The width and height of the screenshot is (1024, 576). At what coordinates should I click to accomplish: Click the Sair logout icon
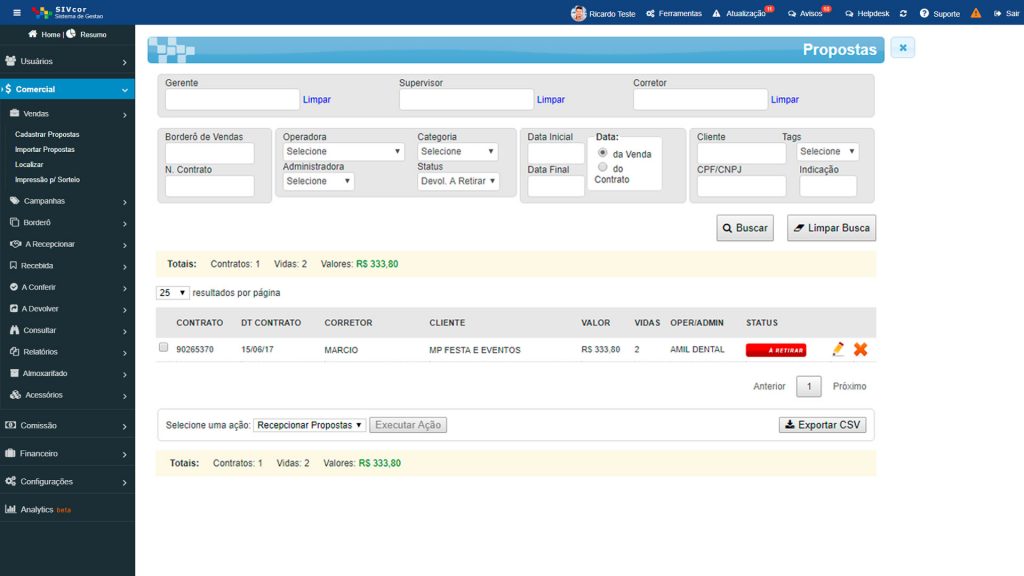997,13
